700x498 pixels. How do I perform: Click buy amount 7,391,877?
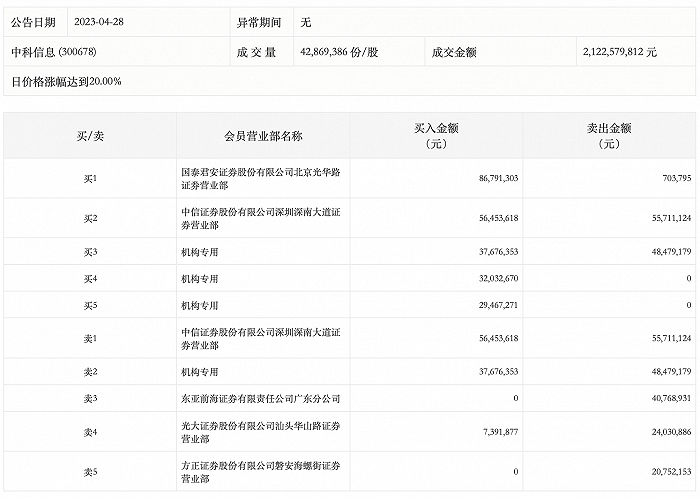tap(494, 432)
